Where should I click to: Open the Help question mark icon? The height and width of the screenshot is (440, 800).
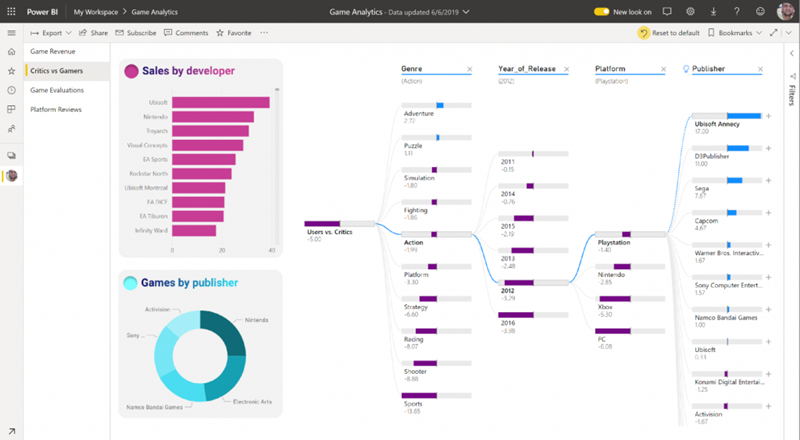[738, 11]
